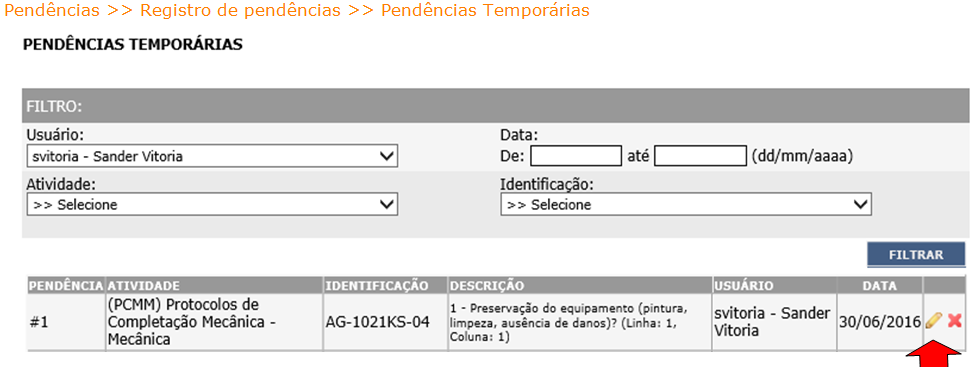Click the DESCRIÇÃO column header
The width and height of the screenshot is (978, 367).
tap(487, 286)
